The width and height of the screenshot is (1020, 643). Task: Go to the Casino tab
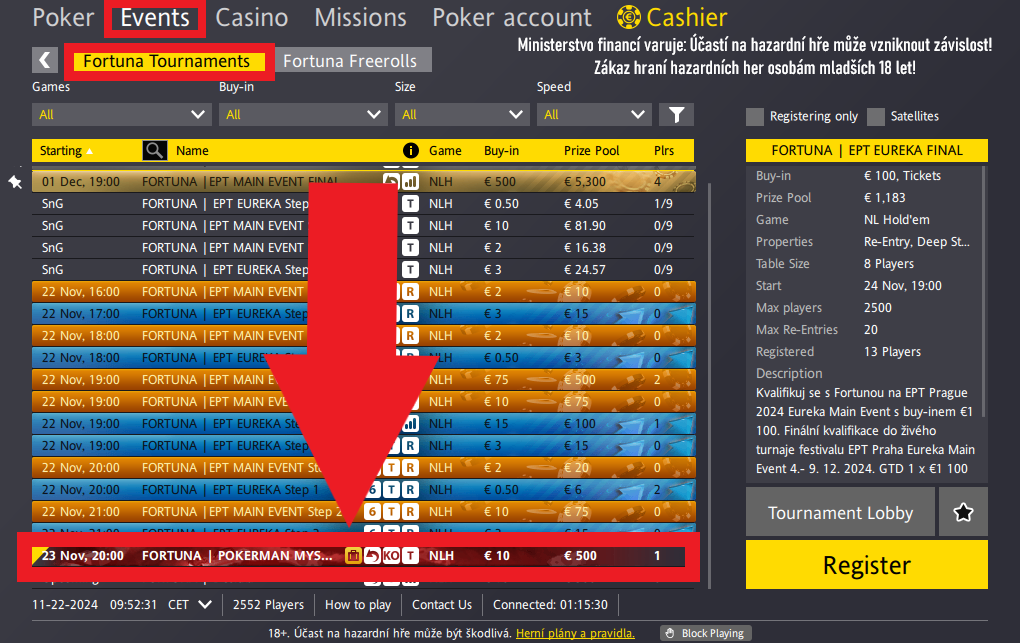tap(252, 18)
